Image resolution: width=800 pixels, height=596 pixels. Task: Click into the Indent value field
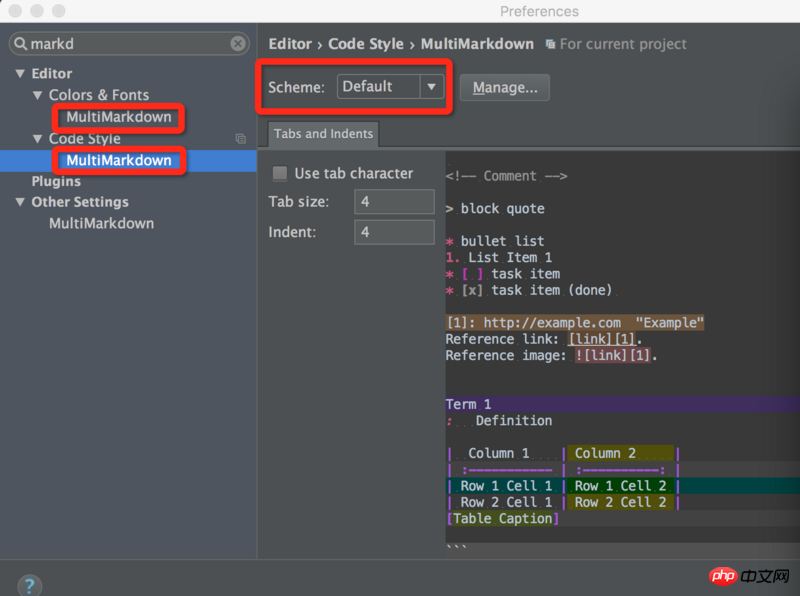(393, 232)
